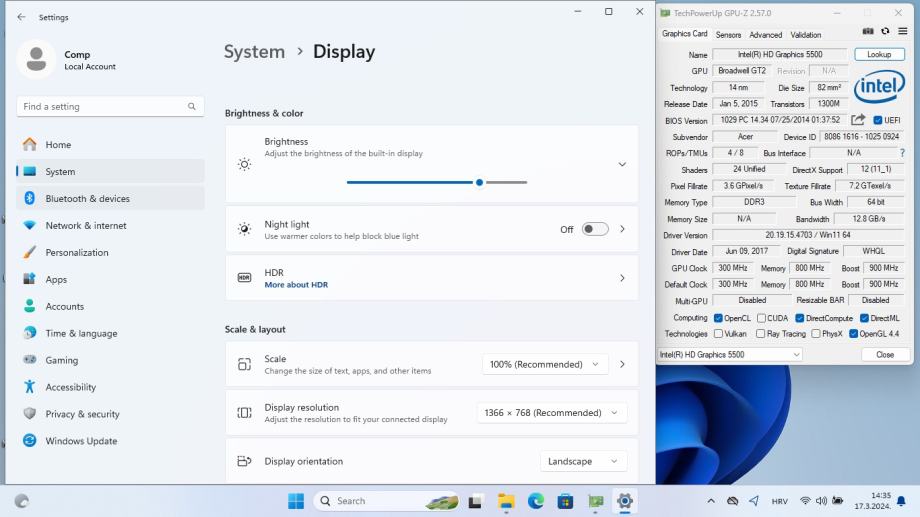Open the Scale percentage dropdown
The height and width of the screenshot is (517, 920).
coord(544,364)
